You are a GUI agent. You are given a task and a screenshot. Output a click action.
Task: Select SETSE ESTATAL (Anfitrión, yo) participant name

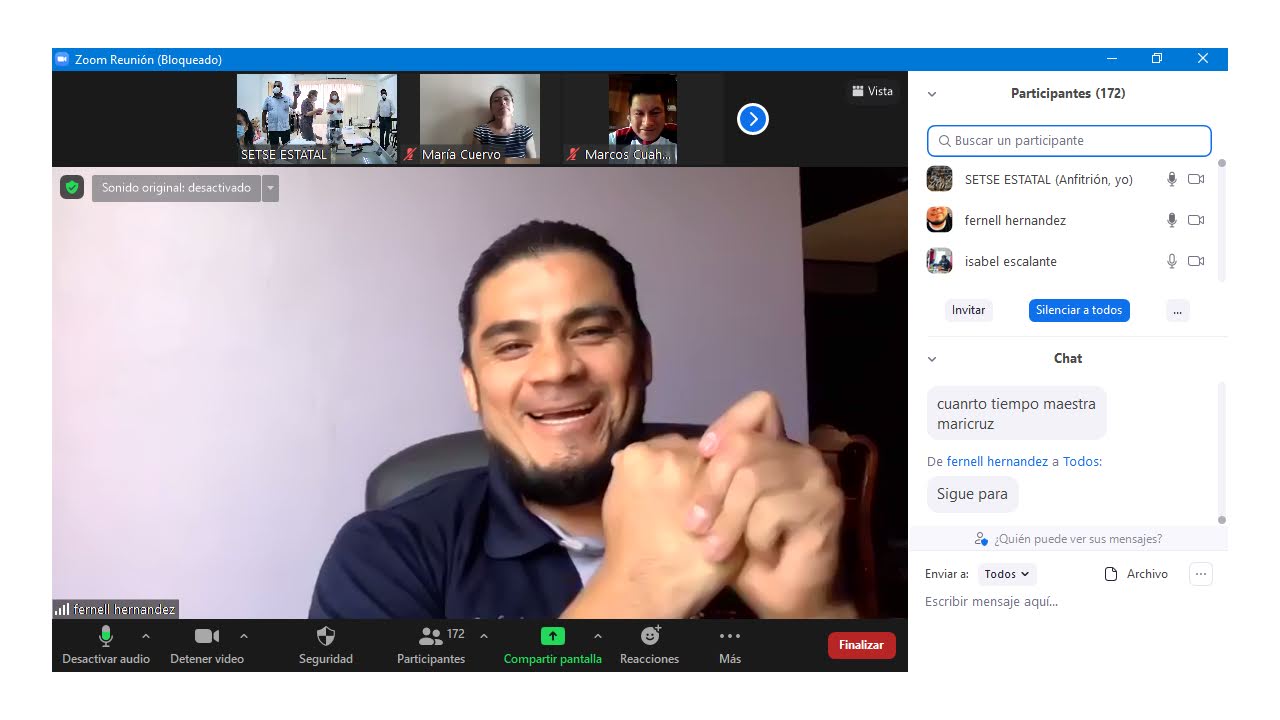click(1049, 180)
